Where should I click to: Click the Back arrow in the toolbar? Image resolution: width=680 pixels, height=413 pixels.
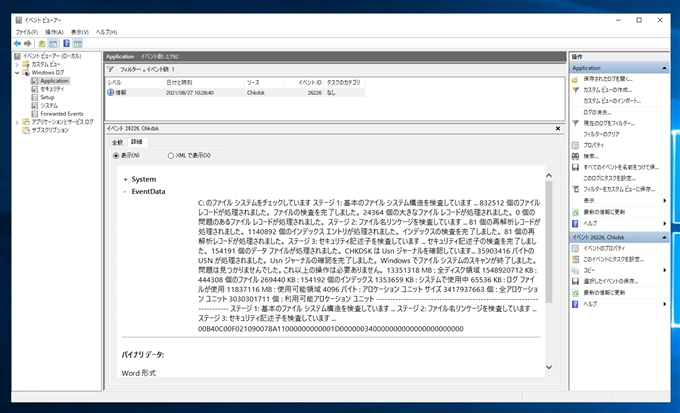[17, 43]
